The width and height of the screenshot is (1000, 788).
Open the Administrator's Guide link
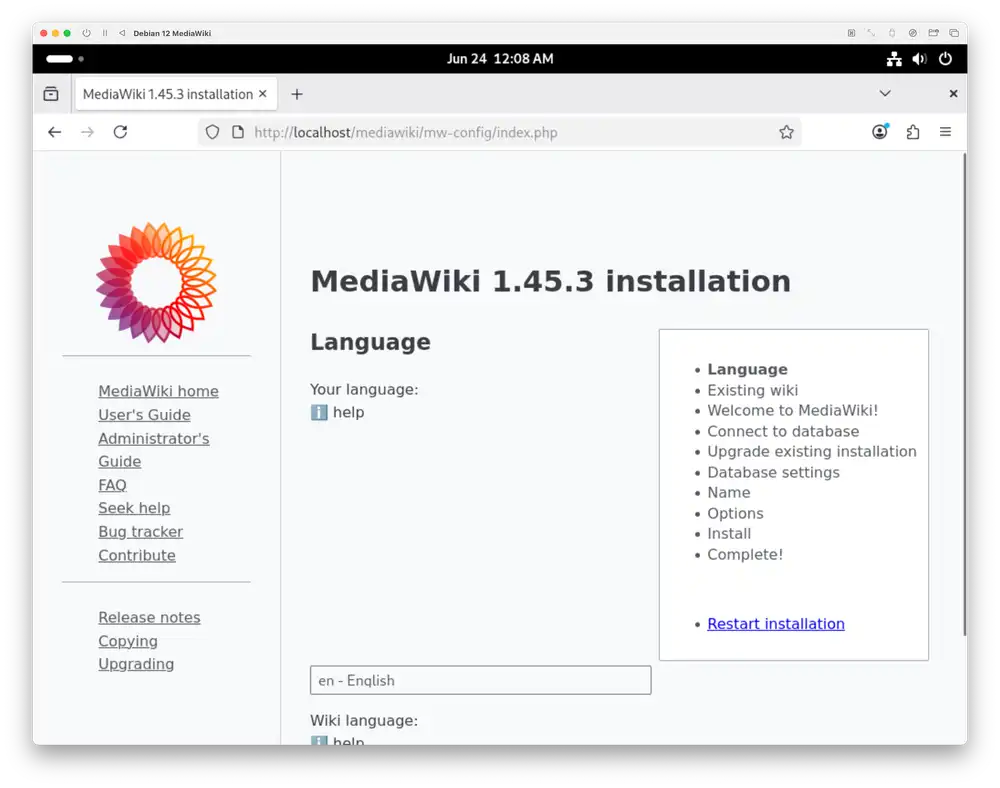pyautogui.click(x=154, y=449)
